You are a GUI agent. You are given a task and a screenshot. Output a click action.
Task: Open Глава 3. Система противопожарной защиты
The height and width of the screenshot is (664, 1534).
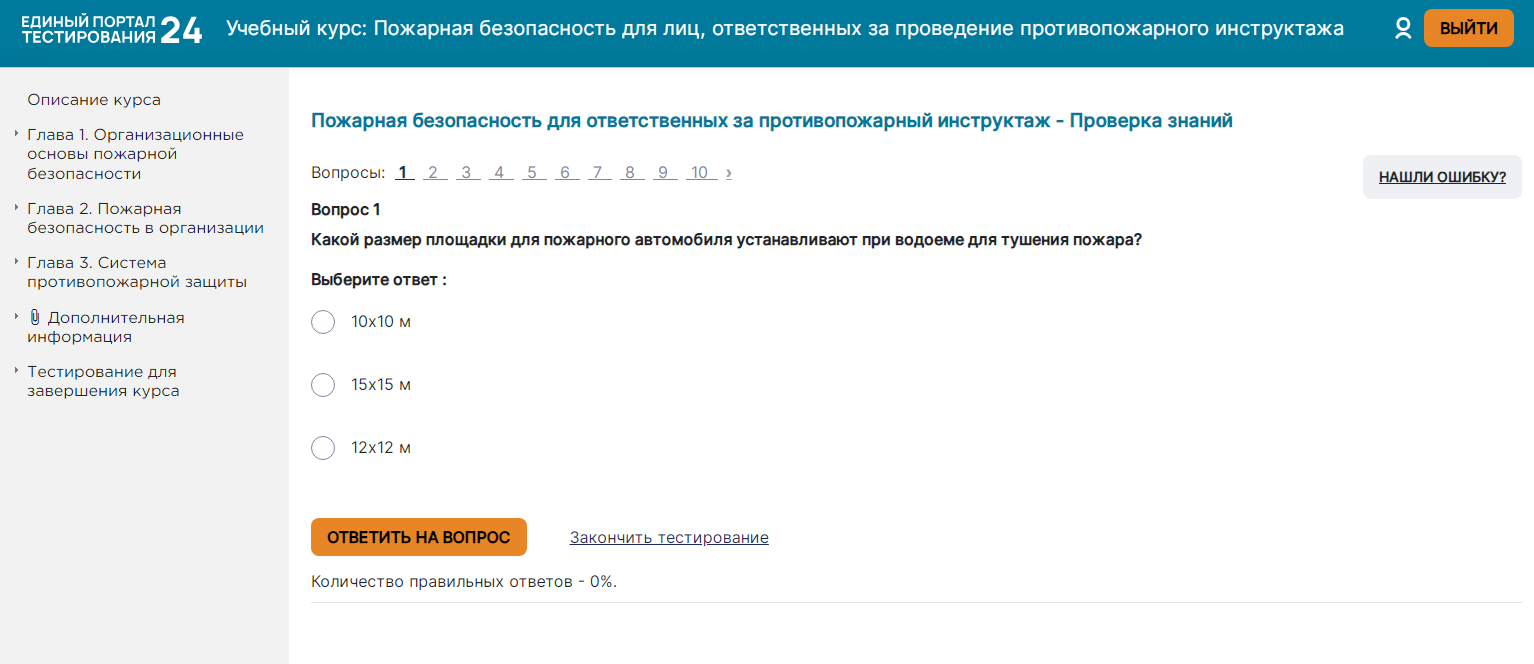pyautogui.click(x=137, y=272)
